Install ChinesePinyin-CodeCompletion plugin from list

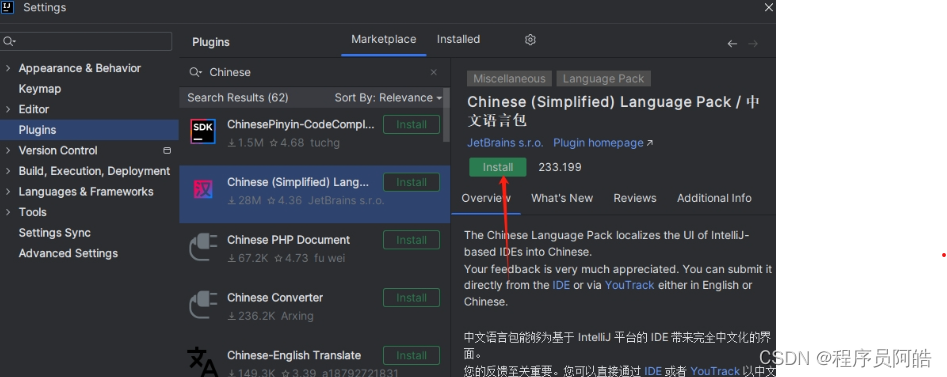pos(411,124)
